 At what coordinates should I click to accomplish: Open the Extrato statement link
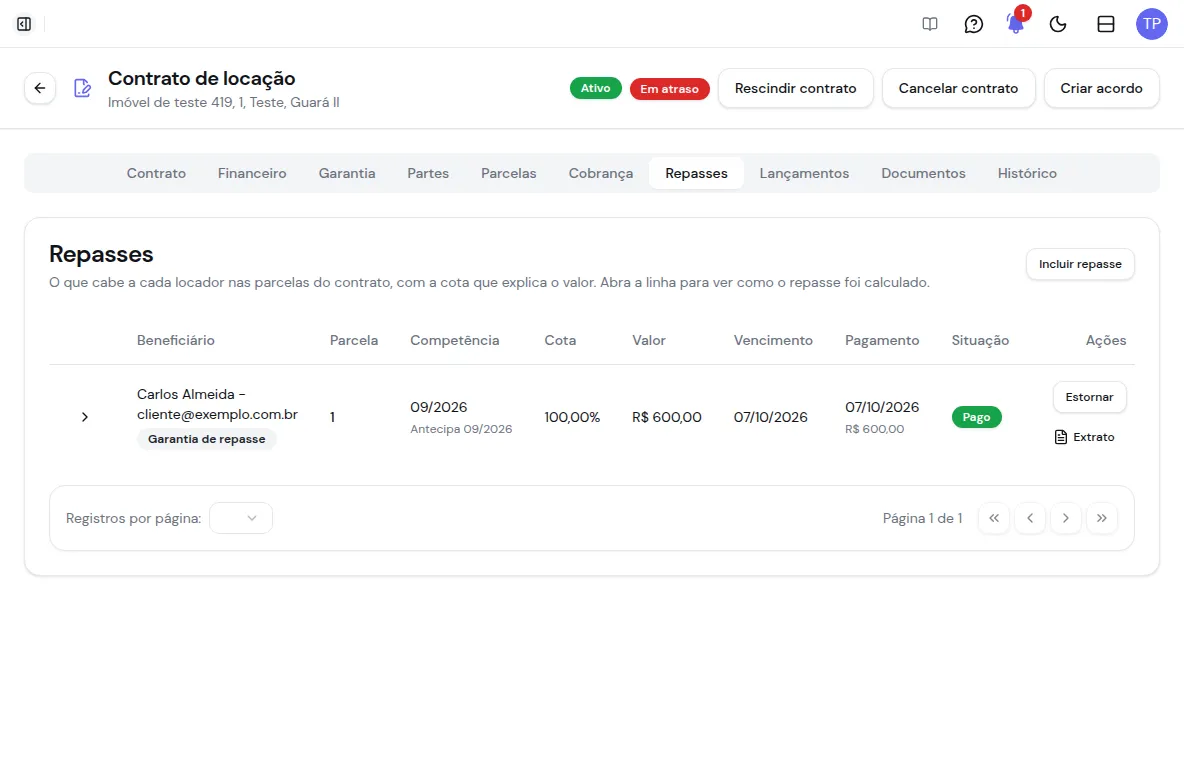coord(1084,437)
